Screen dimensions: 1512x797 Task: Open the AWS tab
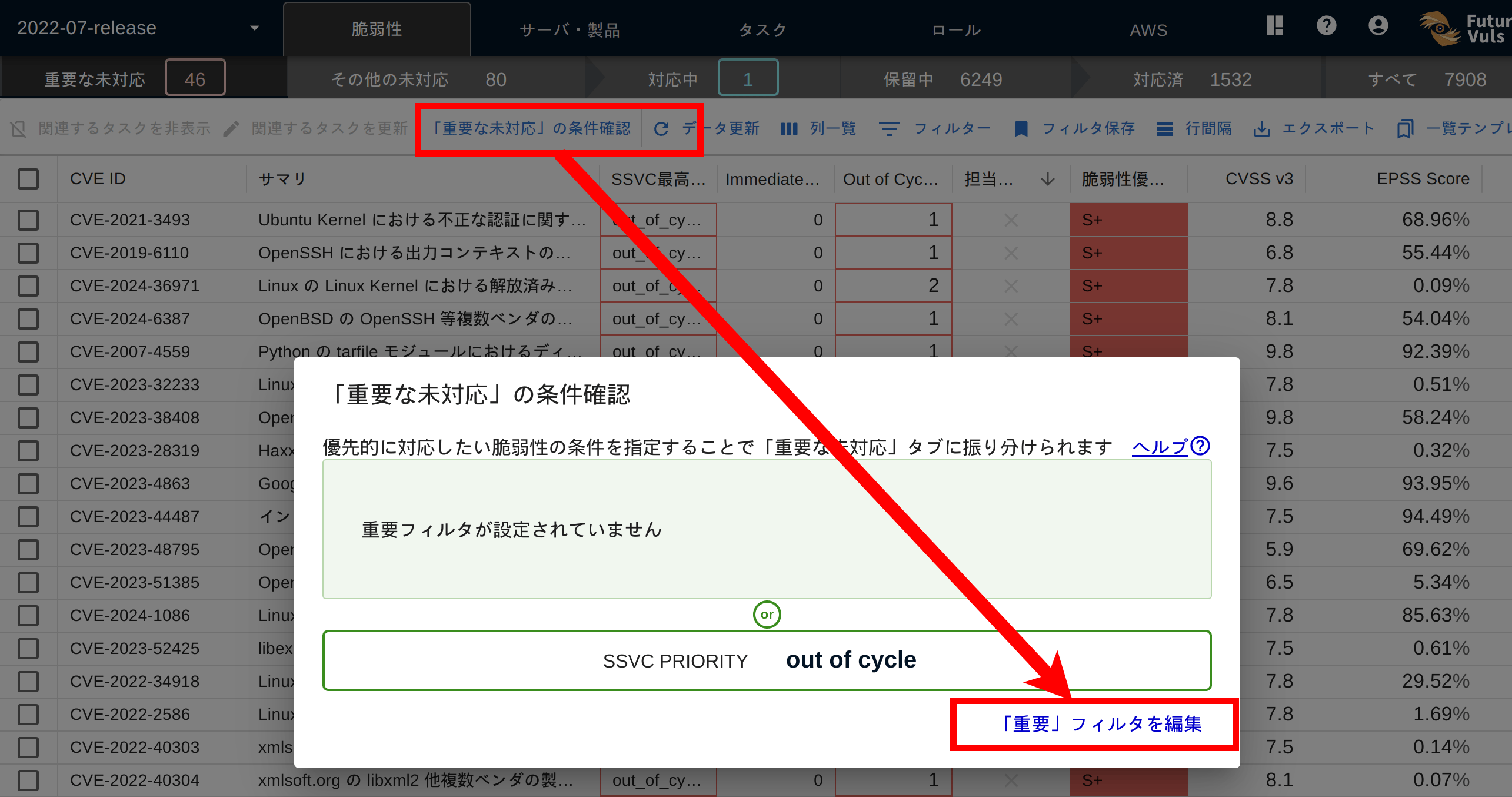(1148, 29)
